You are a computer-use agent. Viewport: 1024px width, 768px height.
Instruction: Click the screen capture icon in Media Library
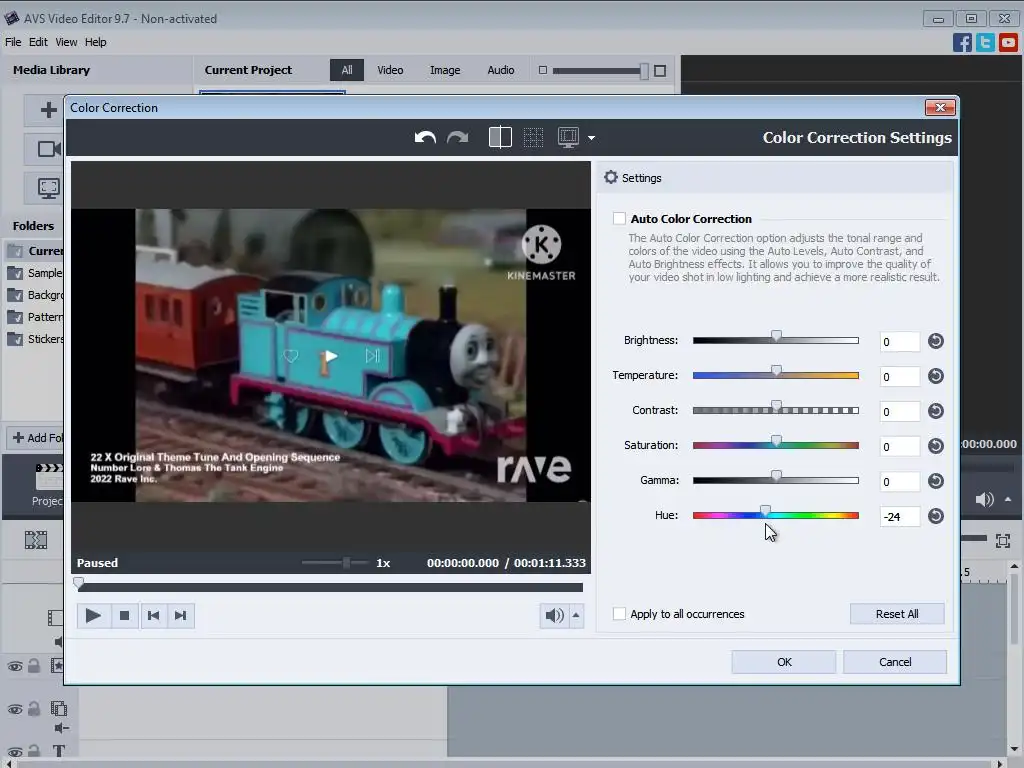[x=48, y=188]
